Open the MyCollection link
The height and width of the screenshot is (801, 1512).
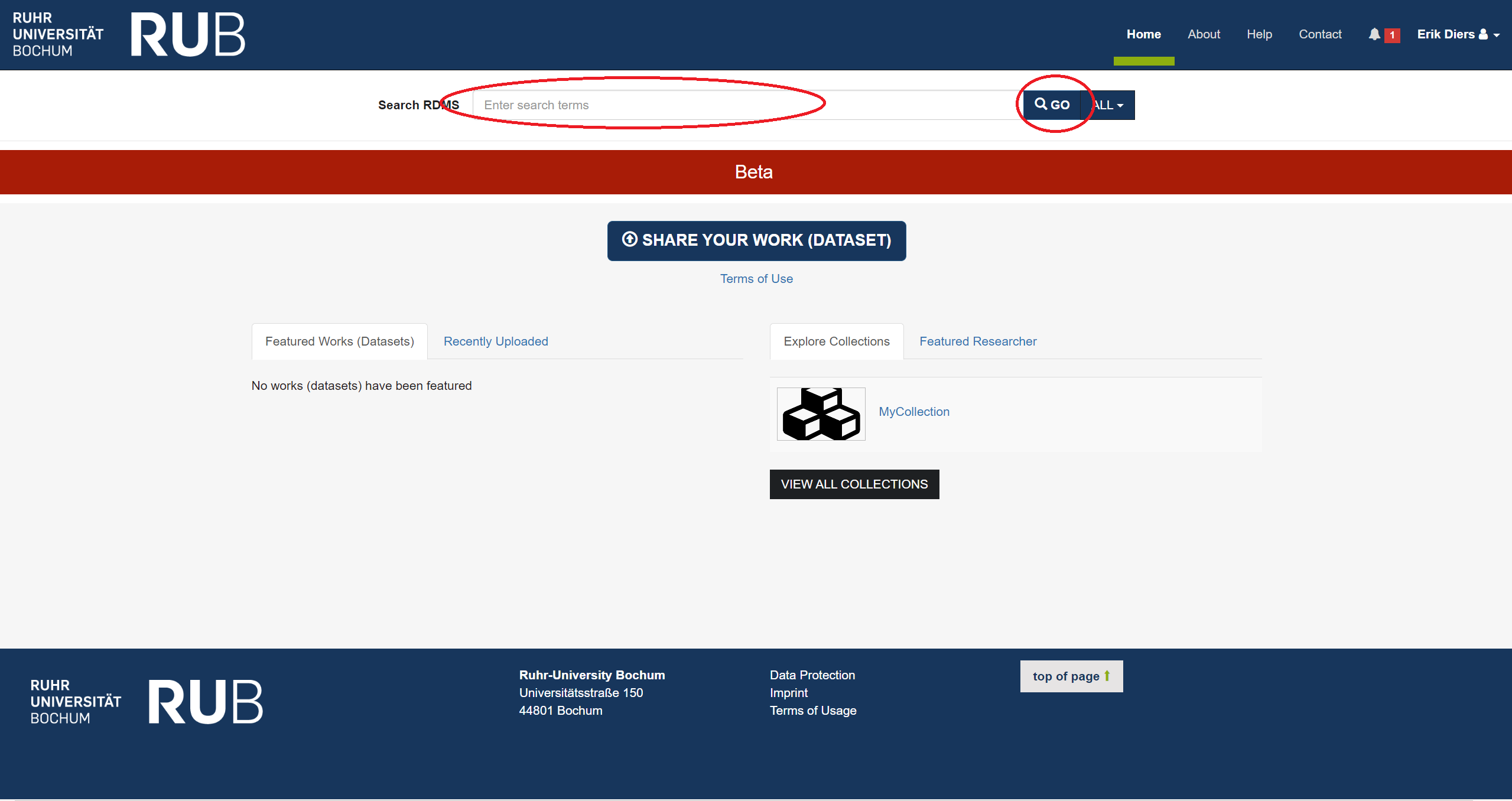click(x=914, y=412)
